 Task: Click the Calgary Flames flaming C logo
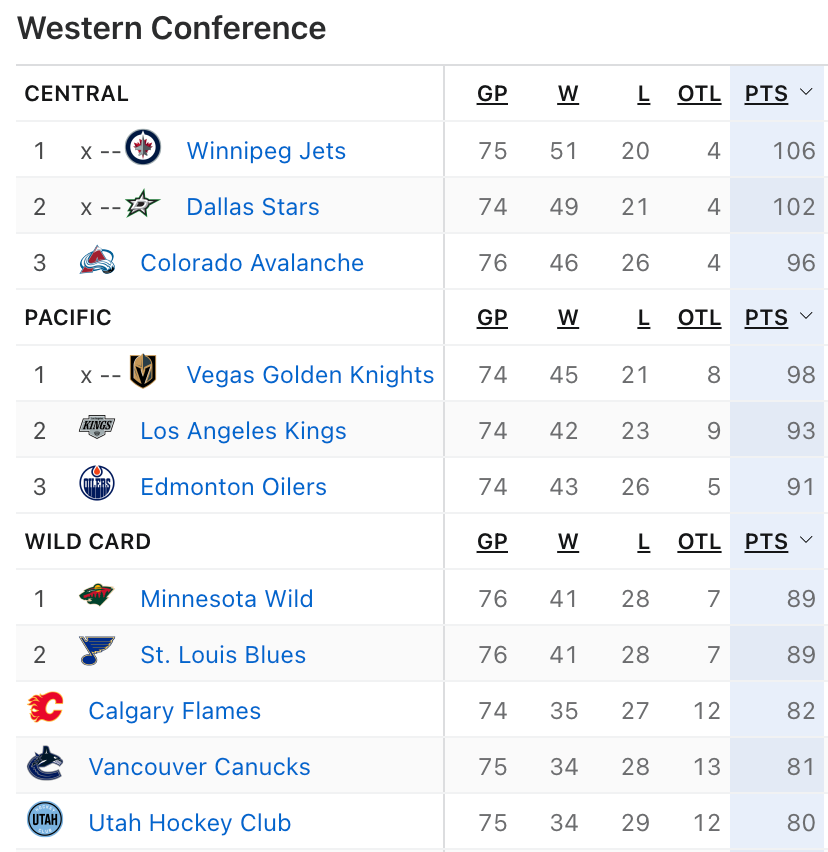click(x=46, y=707)
